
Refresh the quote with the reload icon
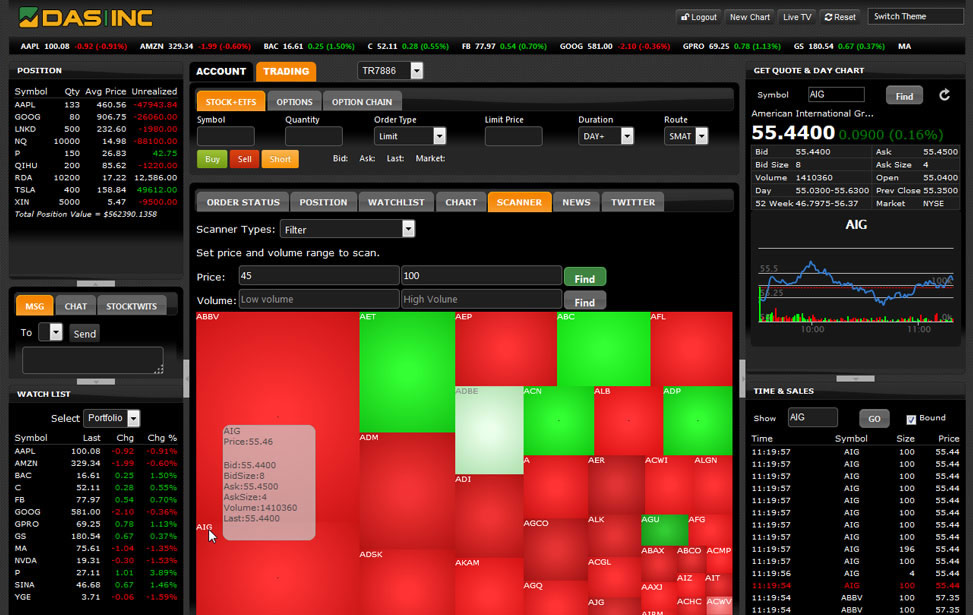(x=944, y=95)
